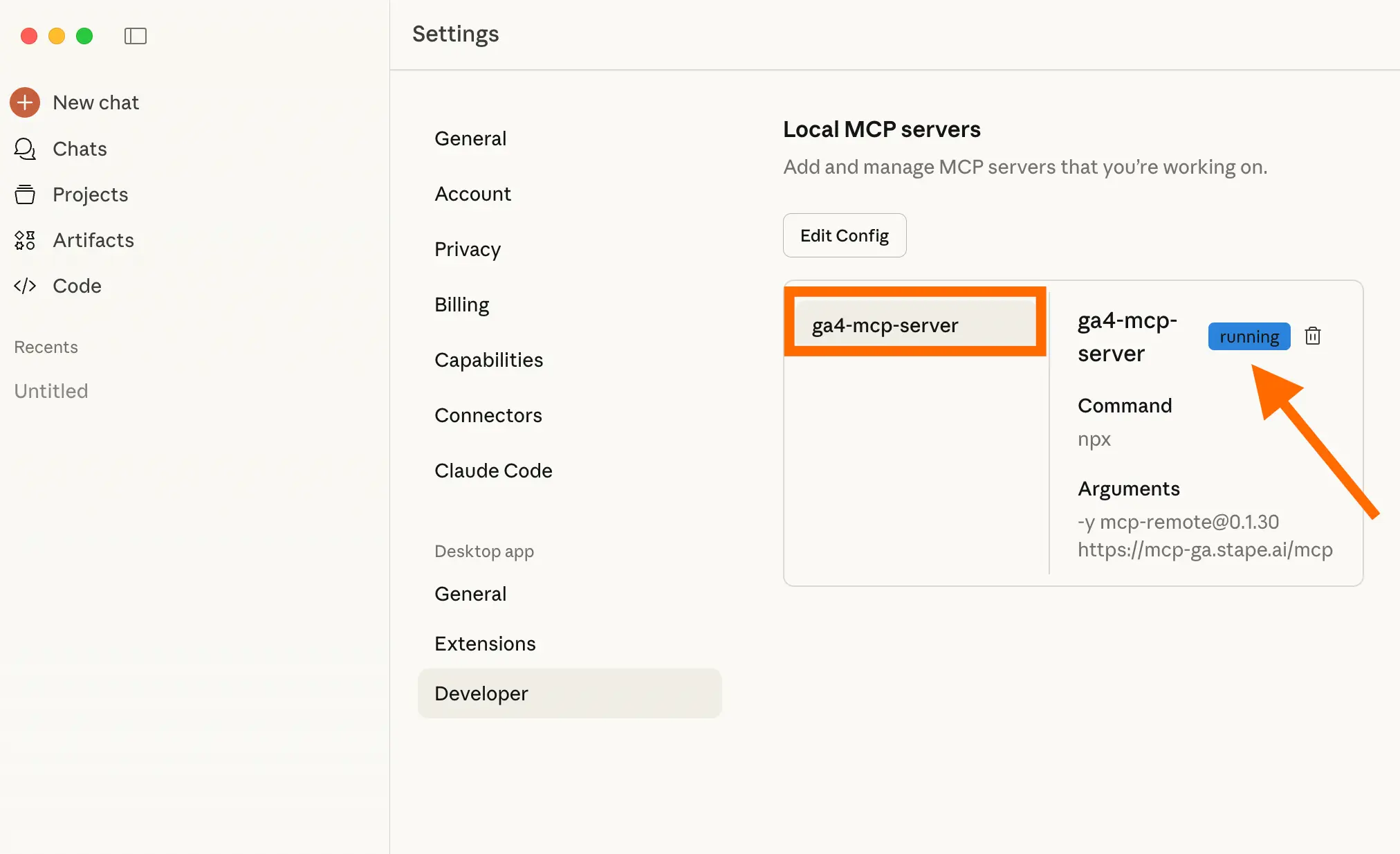Select Connectors in settings menu

(488, 415)
